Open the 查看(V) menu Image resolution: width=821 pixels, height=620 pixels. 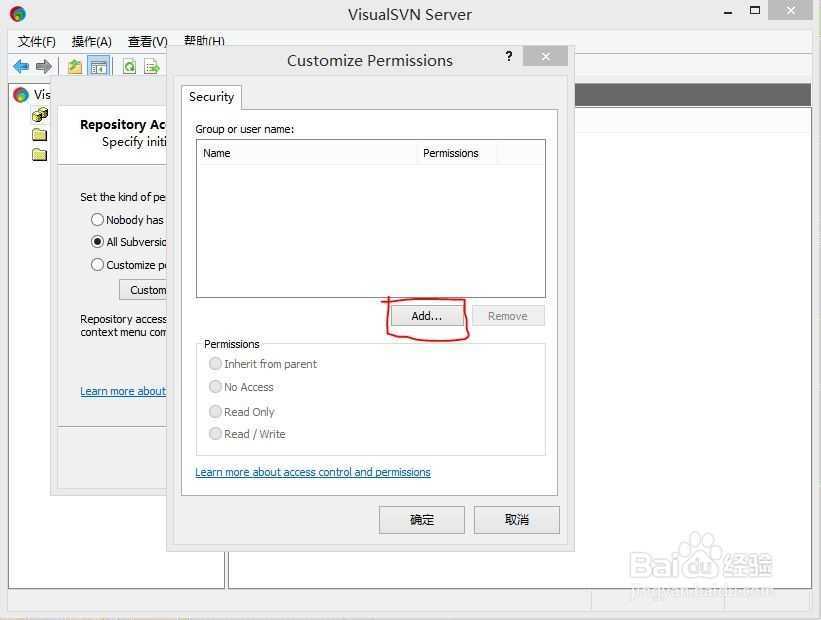click(x=148, y=42)
